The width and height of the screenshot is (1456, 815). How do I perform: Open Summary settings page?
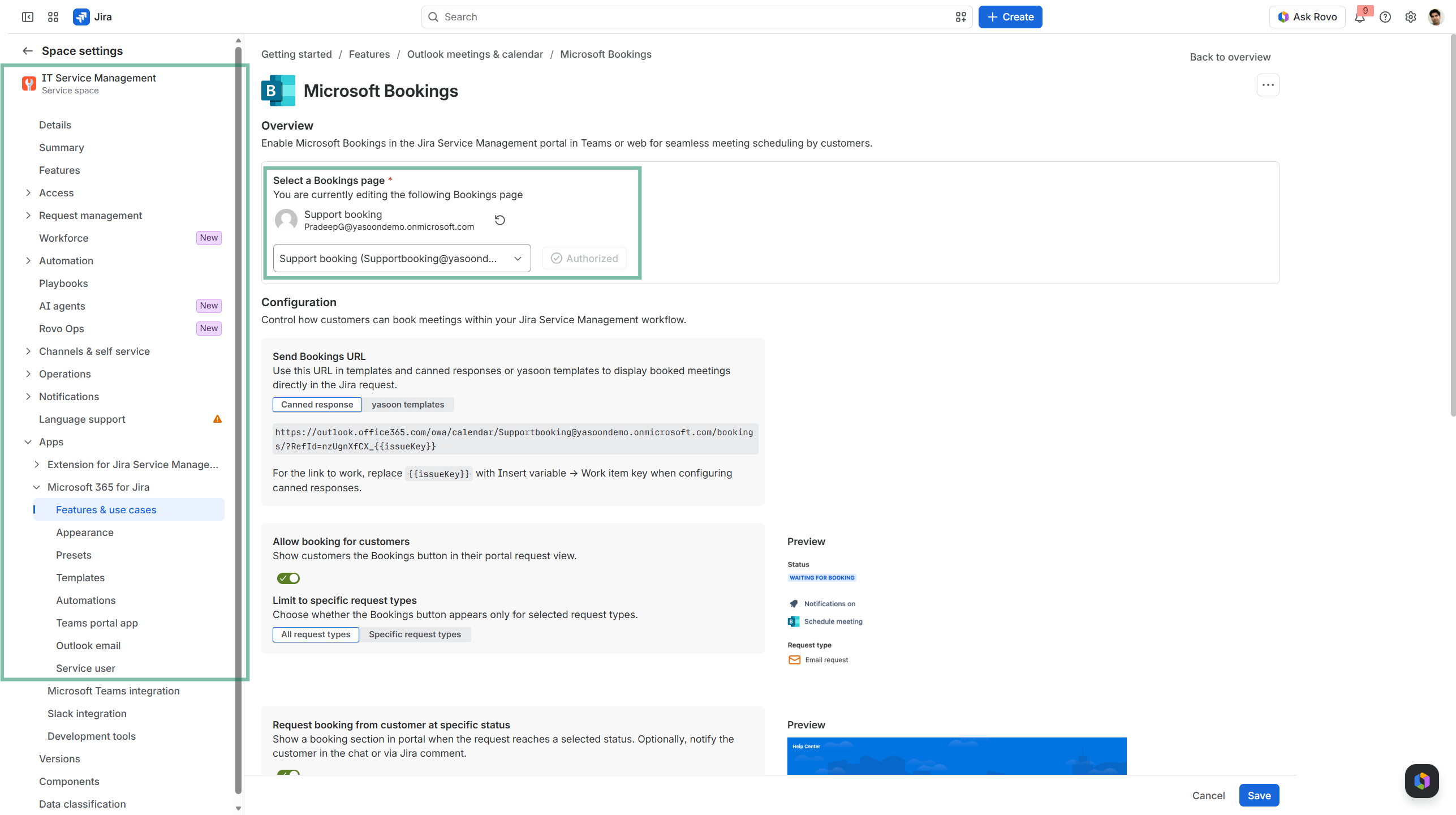click(x=62, y=148)
